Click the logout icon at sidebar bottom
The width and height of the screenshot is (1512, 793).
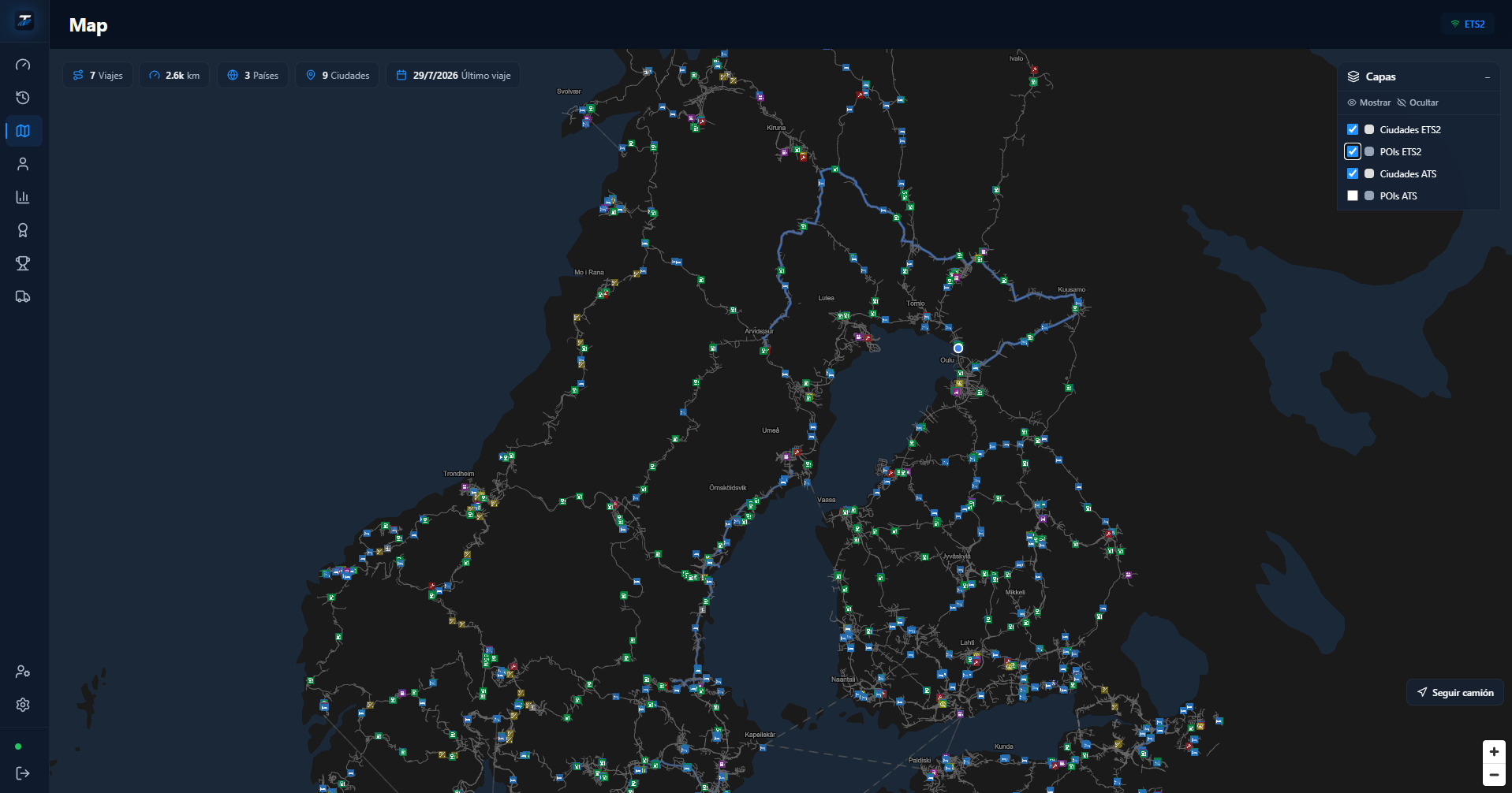(x=23, y=773)
